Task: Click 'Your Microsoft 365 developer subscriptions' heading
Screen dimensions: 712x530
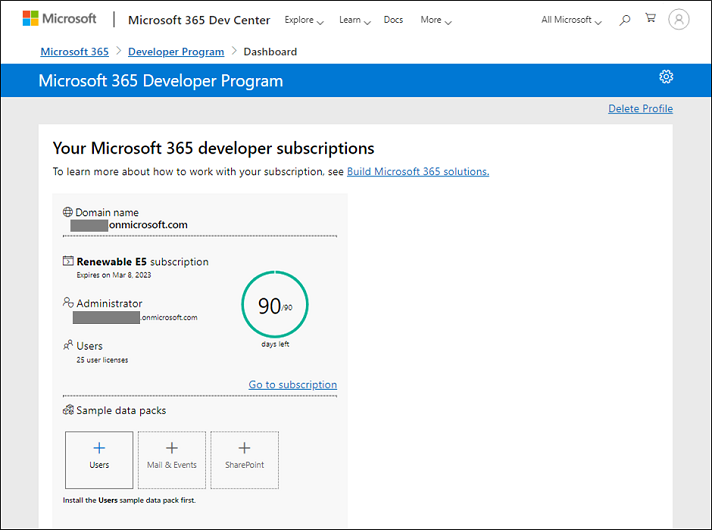Action: tap(213, 149)
